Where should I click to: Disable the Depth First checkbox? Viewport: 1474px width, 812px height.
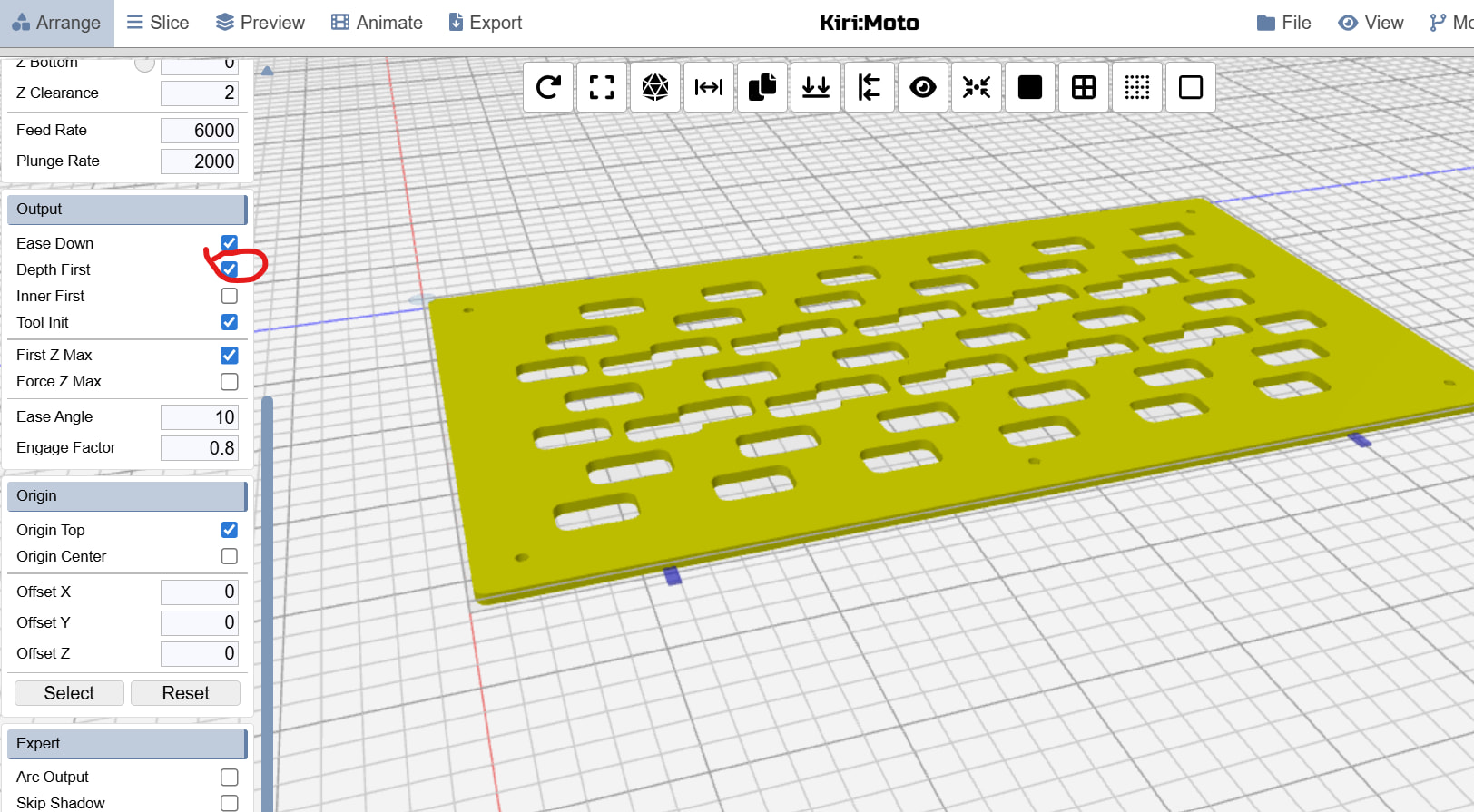[230, 269]
